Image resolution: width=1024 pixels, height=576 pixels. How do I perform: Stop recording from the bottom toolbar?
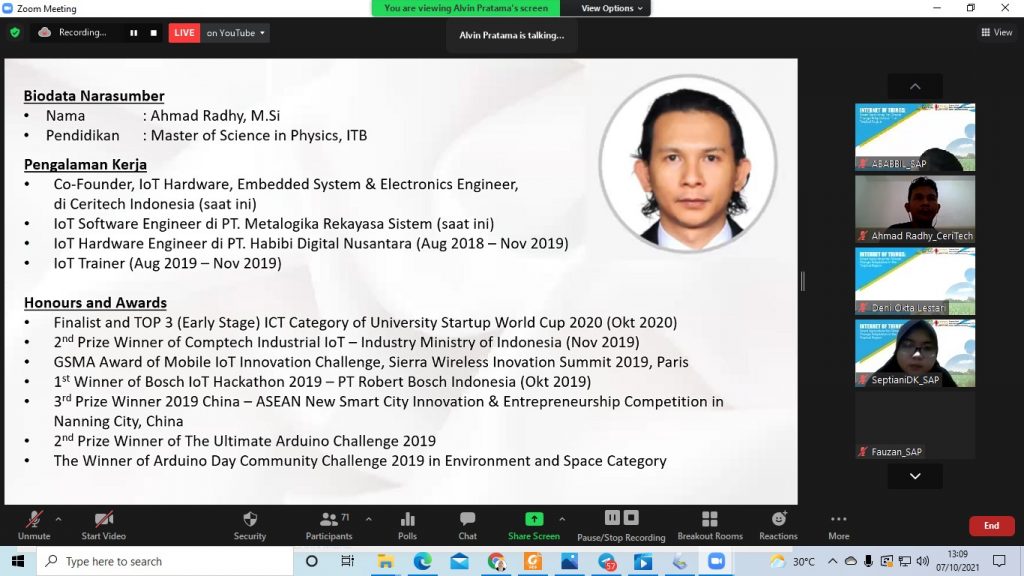point(631,518)
